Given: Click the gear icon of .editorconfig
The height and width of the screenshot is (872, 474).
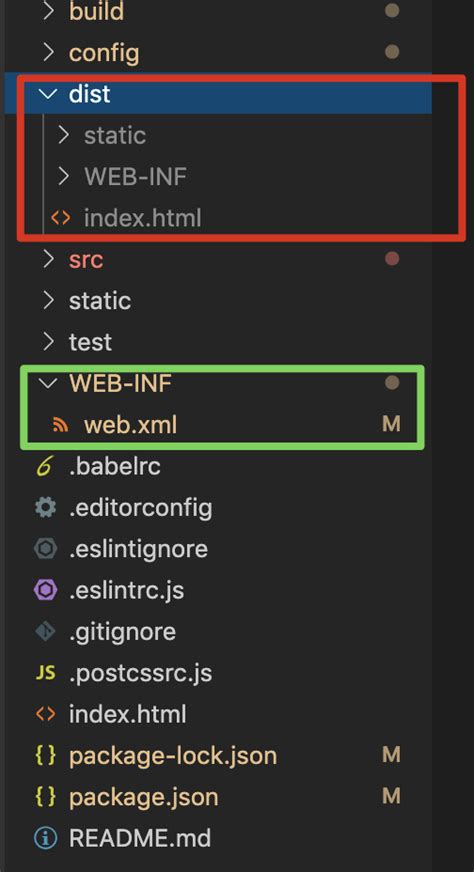Looking at the screenshot, I should coord(46,508).
